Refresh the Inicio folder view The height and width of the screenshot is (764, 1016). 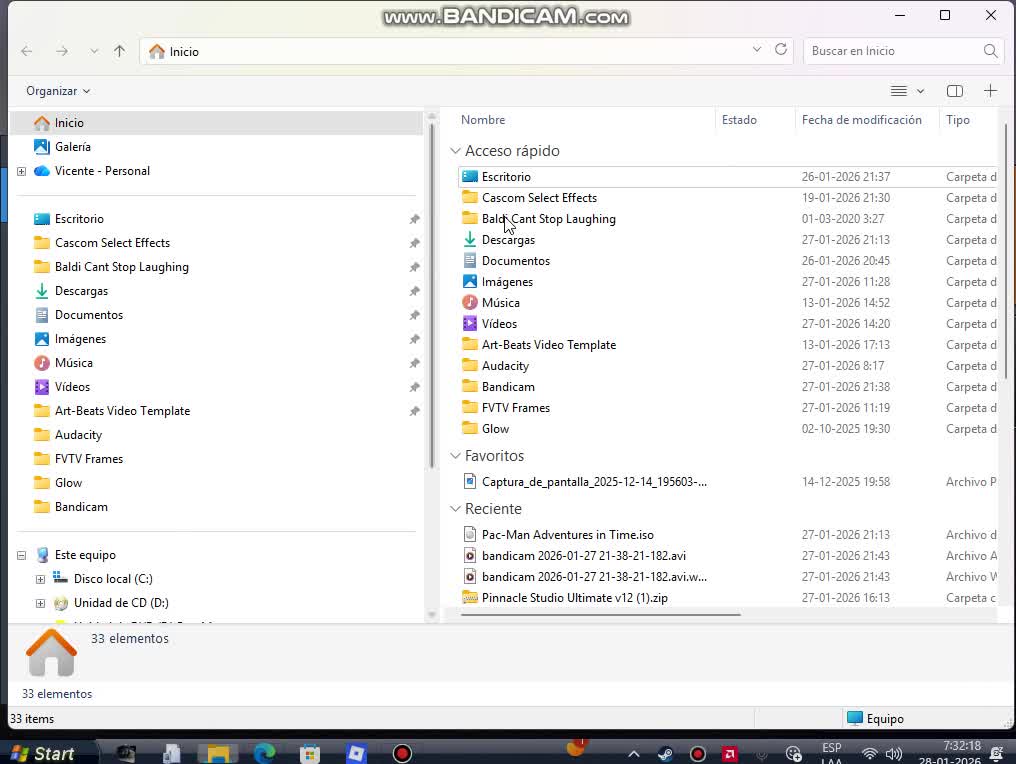781,50
